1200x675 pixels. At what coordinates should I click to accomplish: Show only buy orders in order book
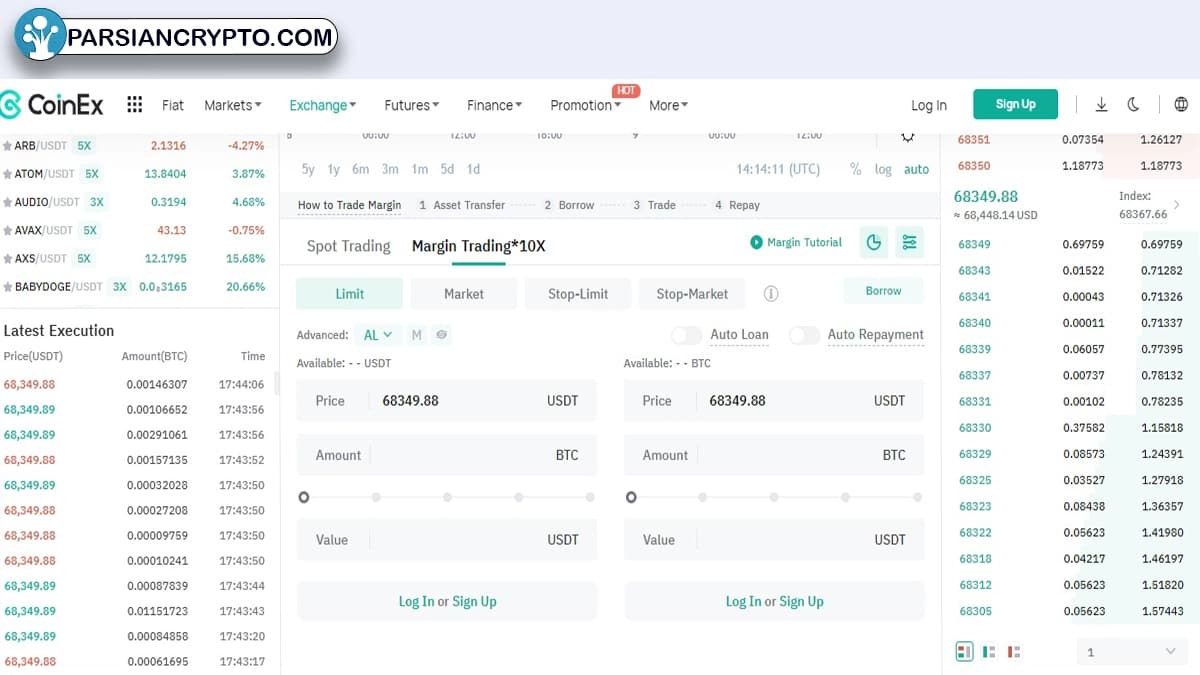[989, 652]
